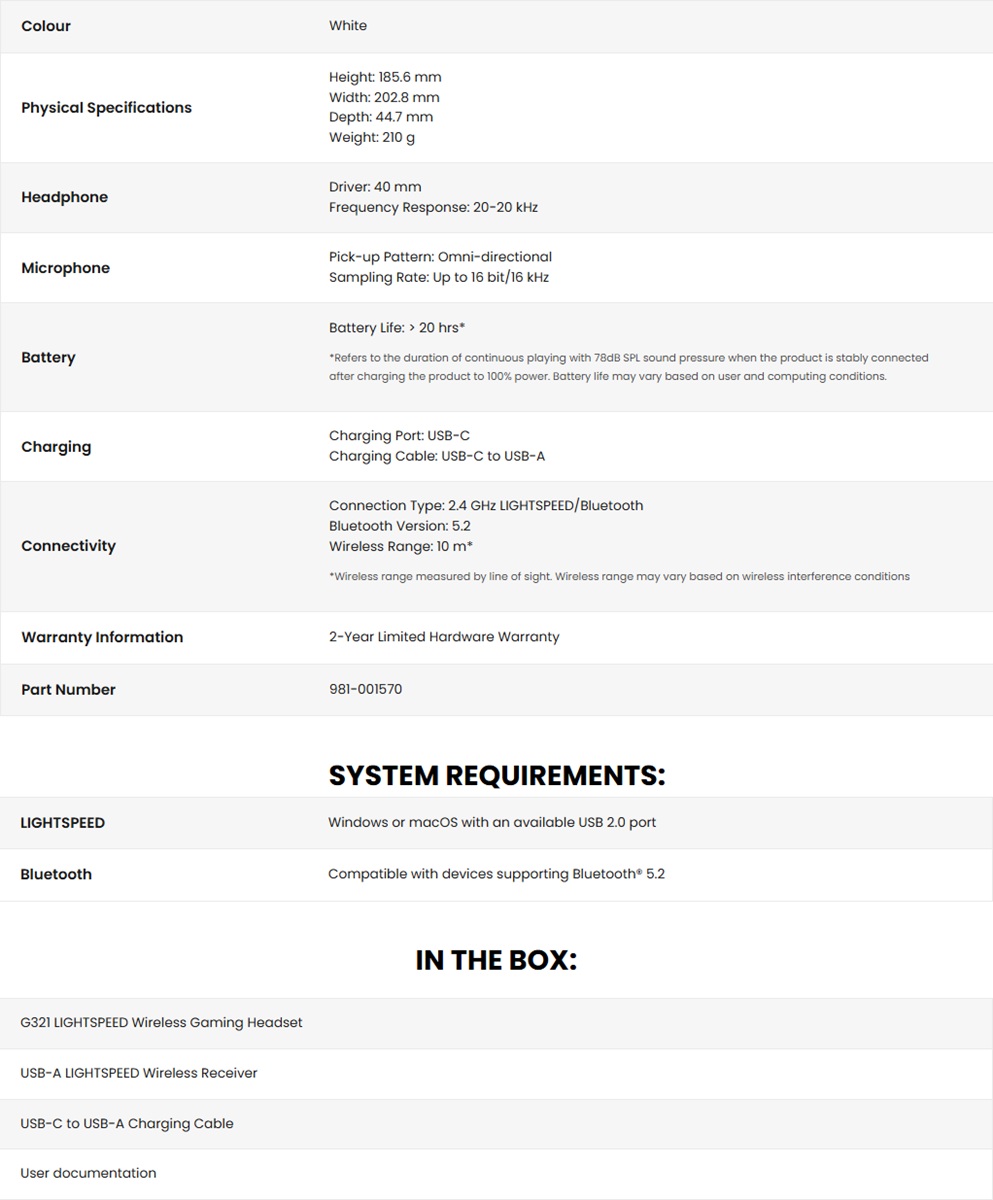Click the USB-A LIGHTSPEED Wireless Receiver item

[x=139, y=1073]
